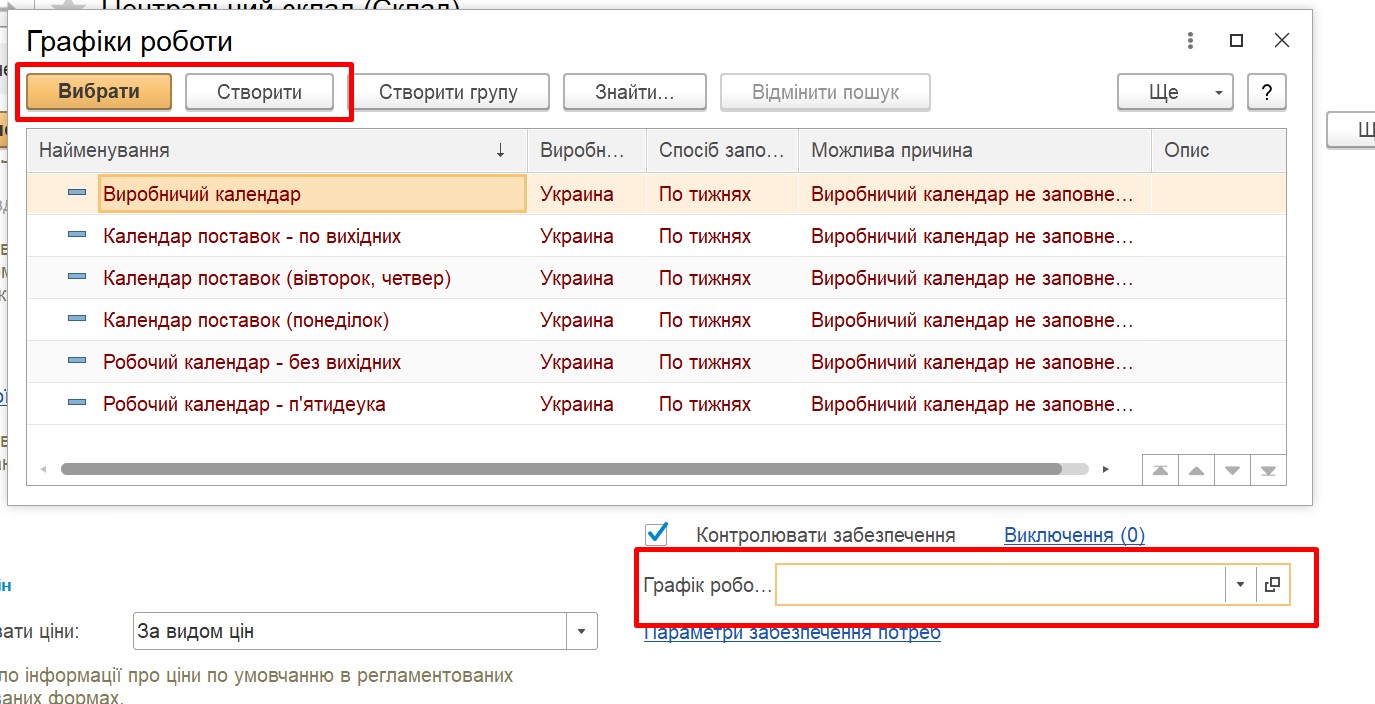Image resolution: width=1375 pixels, height=704 pixels.
Task: Open the Виключення (0) link
Action: [1074, 535]
